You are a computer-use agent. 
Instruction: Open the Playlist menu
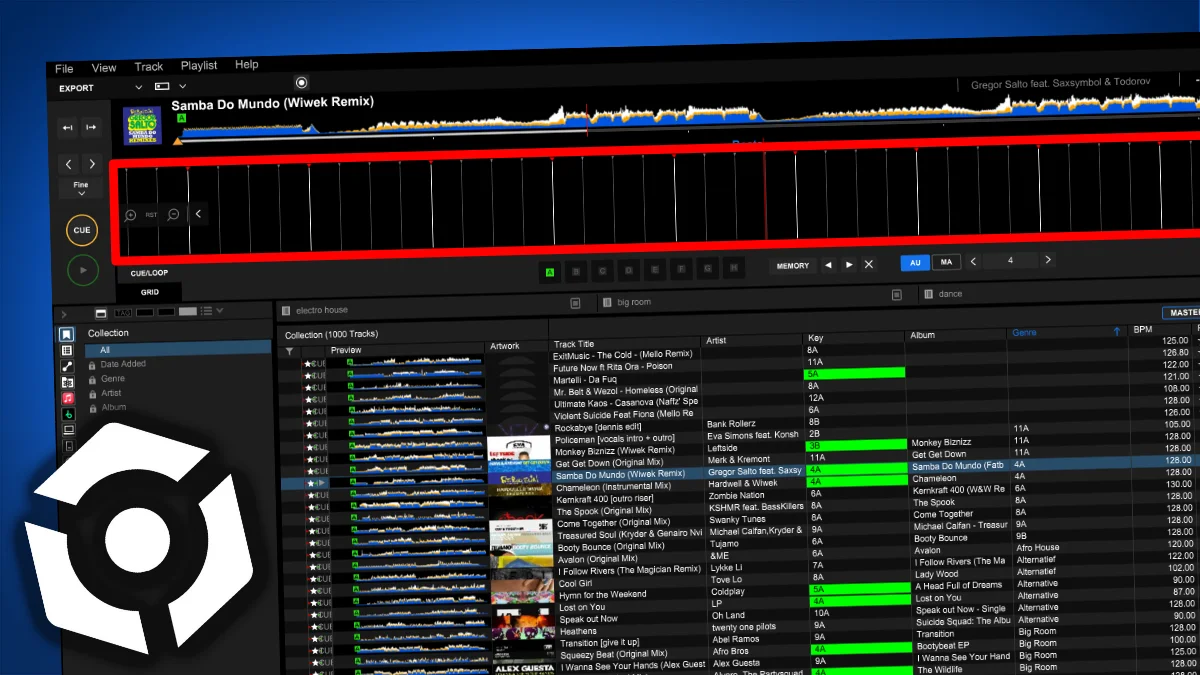199,66
